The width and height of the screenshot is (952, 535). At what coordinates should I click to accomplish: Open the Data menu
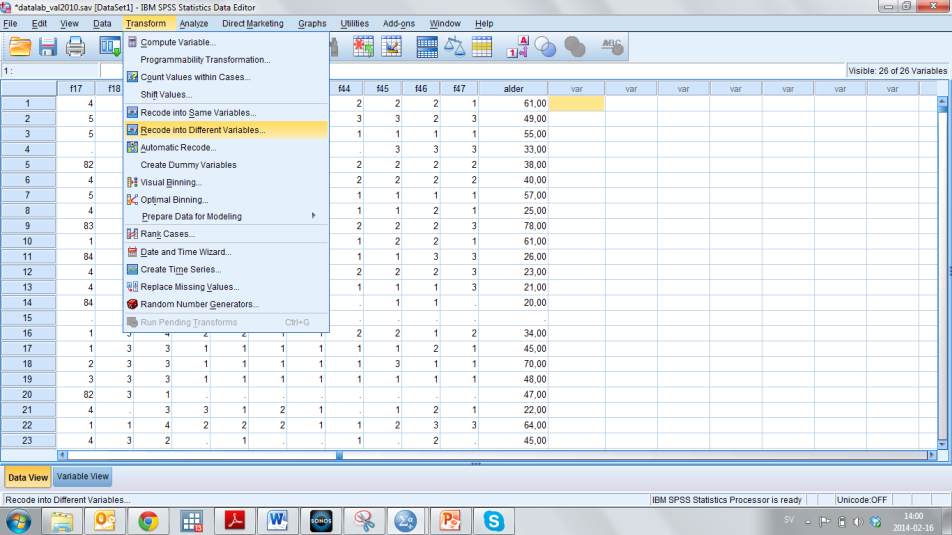102,24
